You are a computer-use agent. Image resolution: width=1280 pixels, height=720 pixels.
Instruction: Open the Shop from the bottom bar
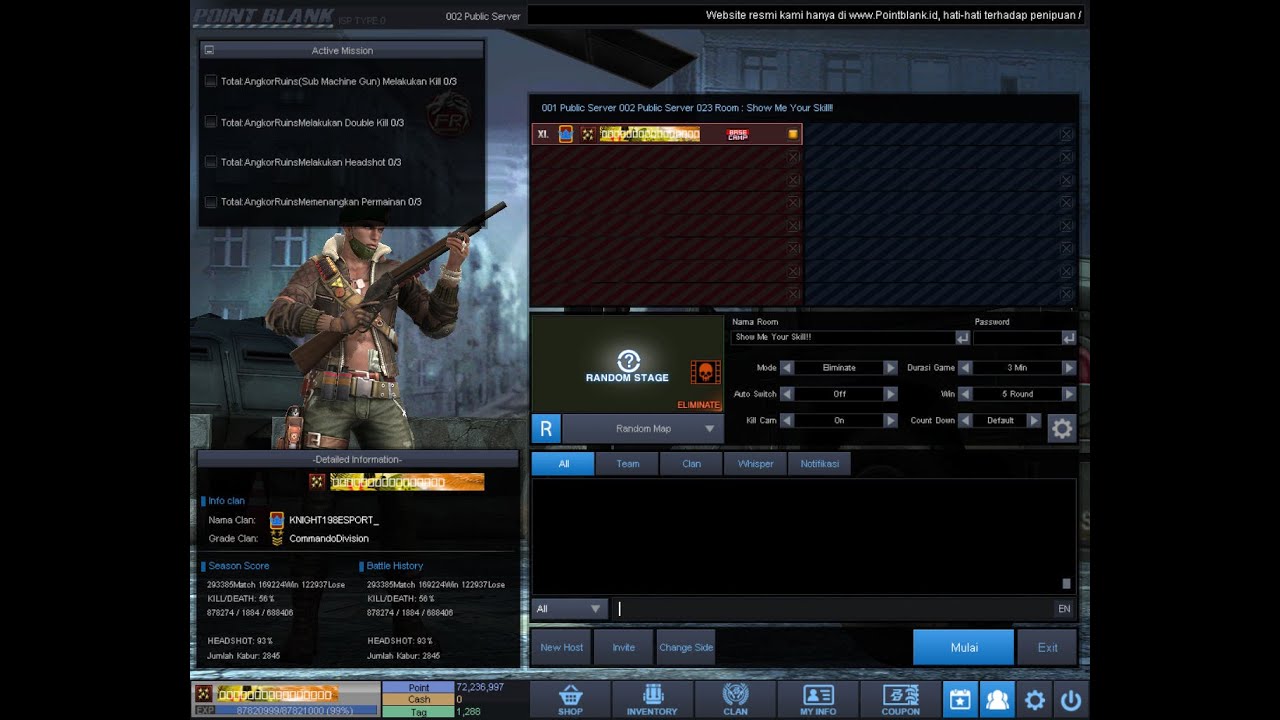pyautogui.click(x=570, y=699)
